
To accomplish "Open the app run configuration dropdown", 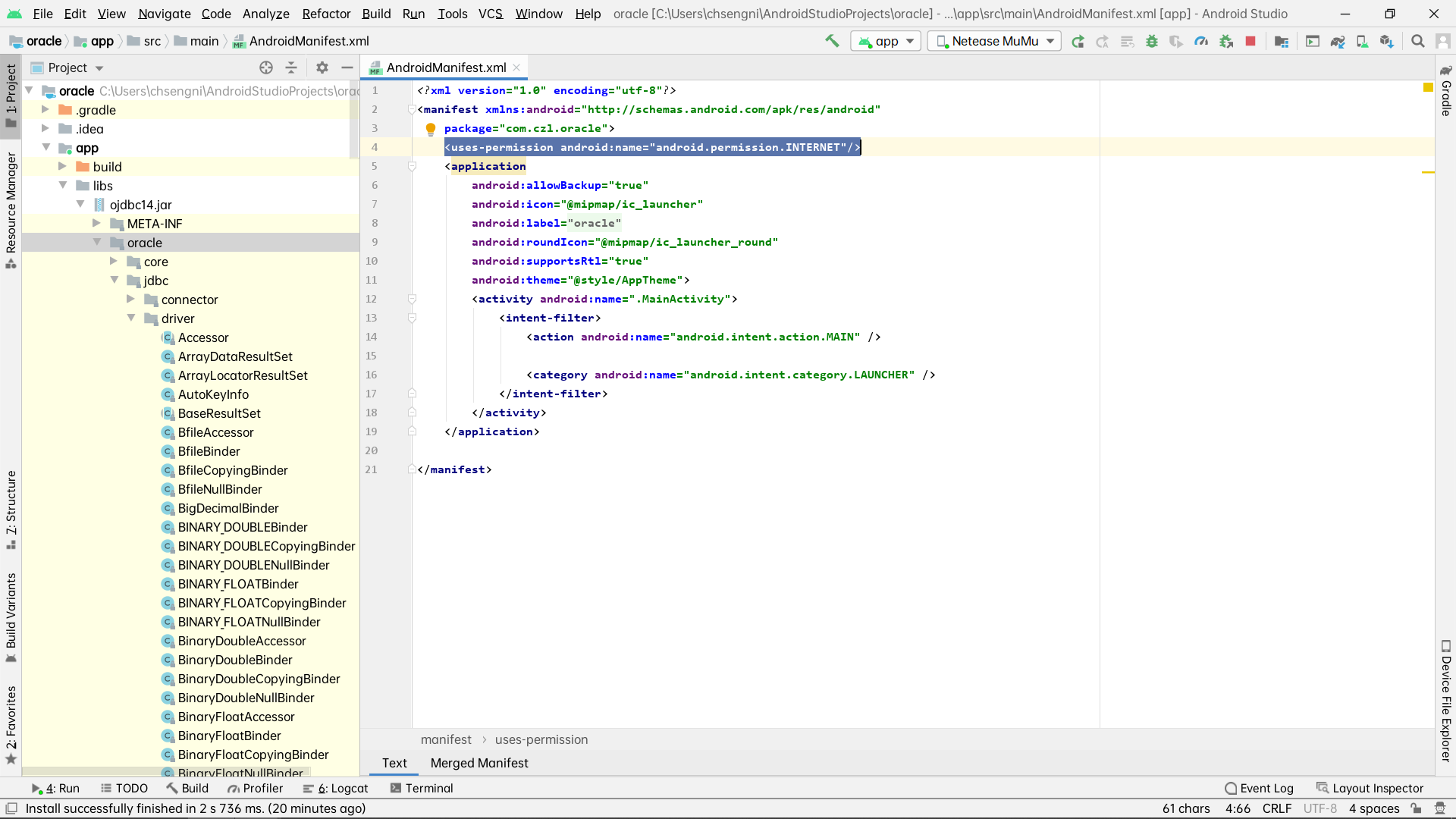I will [886, 41].
